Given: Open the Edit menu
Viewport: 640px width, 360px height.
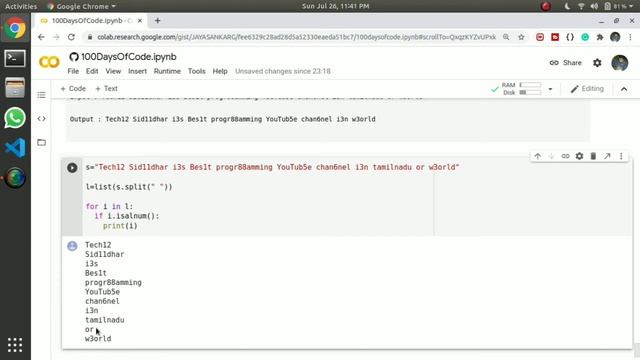Looking at the screenshot, I should click(x=92, y=71).
